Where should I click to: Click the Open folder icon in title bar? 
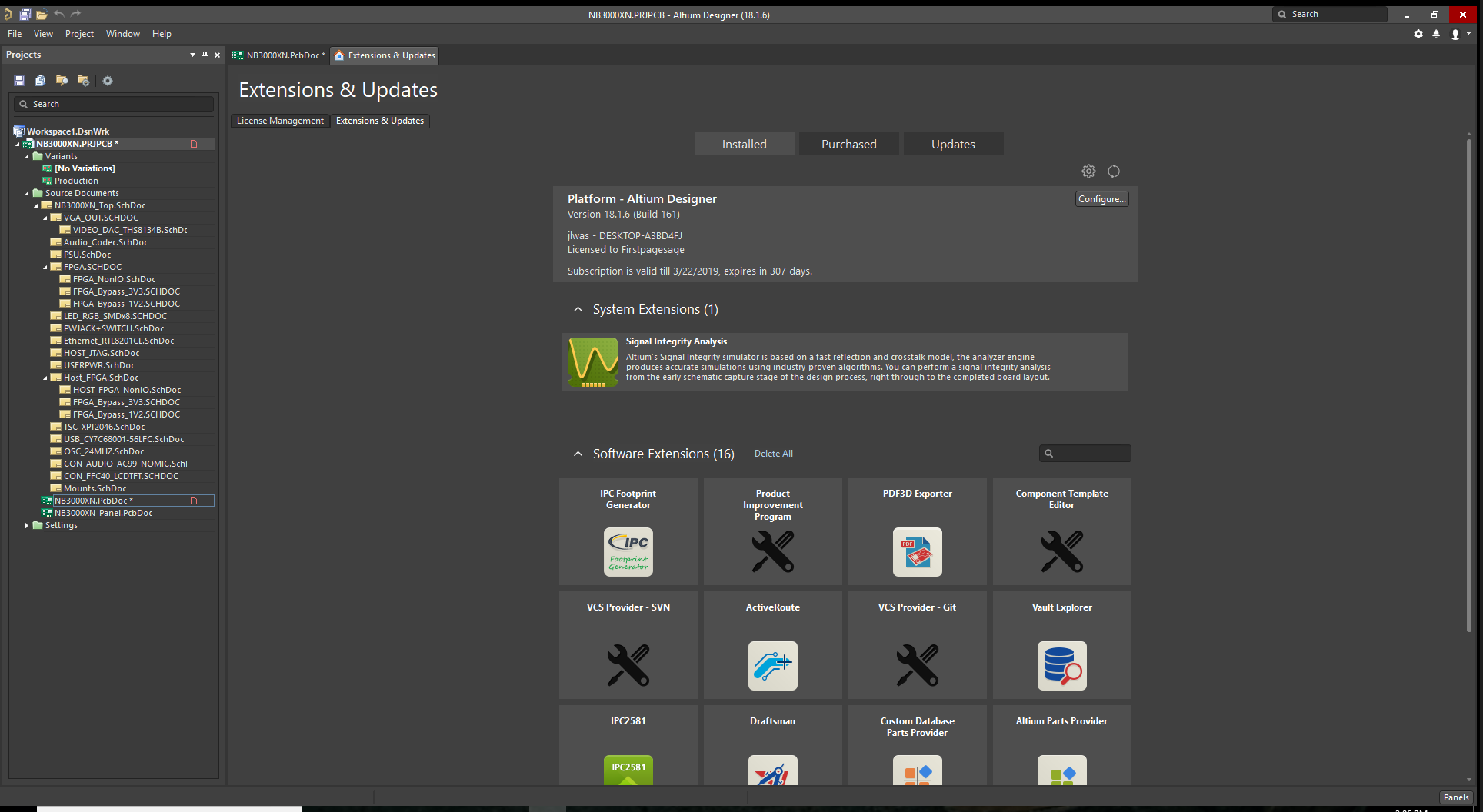(42, 15)
